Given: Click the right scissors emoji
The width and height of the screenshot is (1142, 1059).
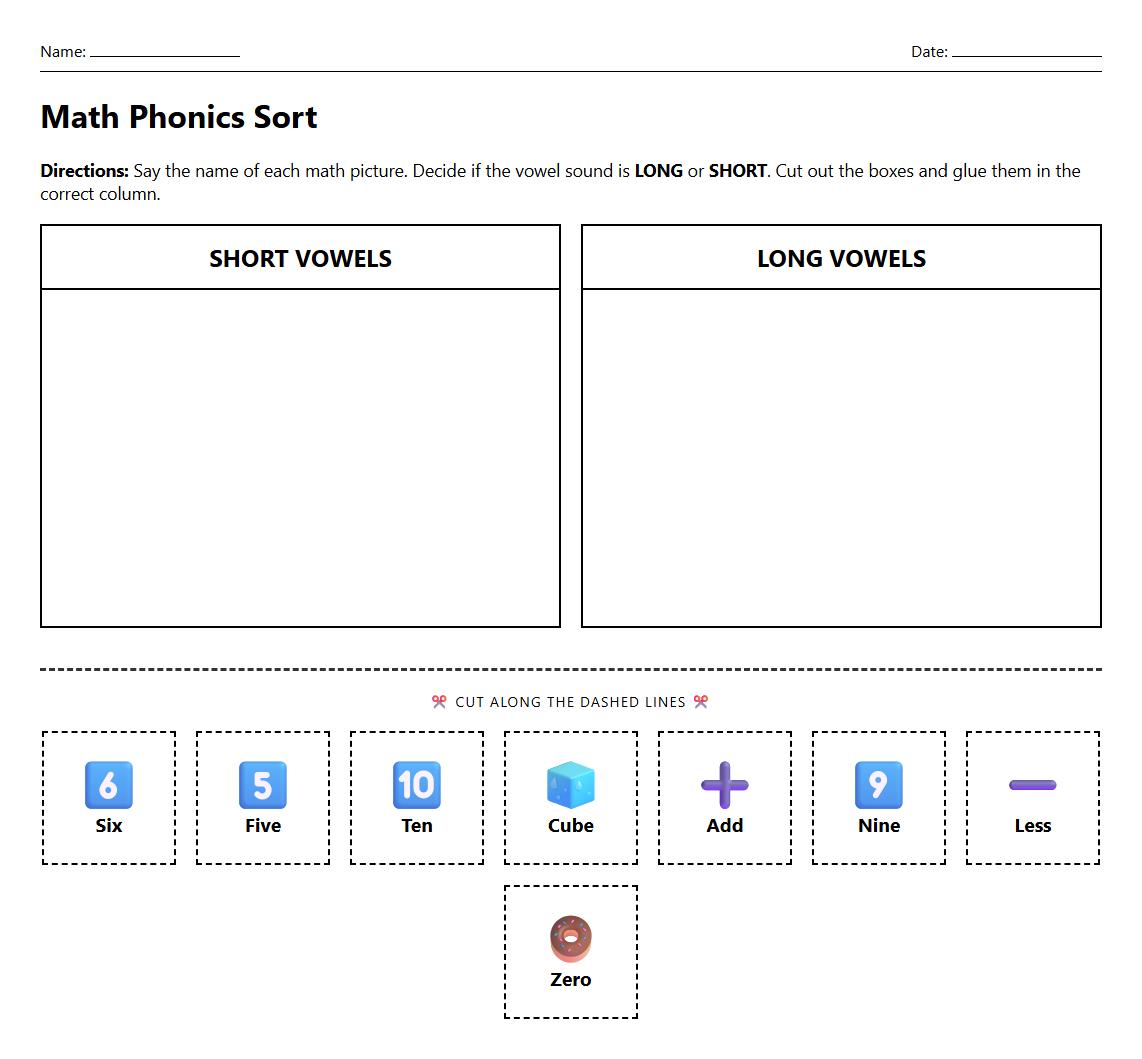Looking at the screenshot, I should click(702, 702).
